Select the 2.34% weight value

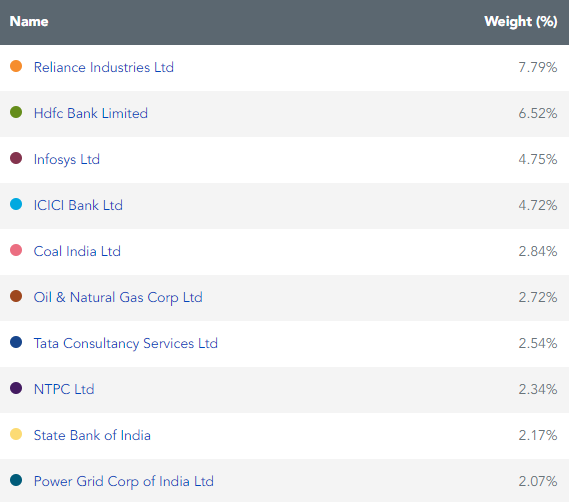tap(538, 389)
